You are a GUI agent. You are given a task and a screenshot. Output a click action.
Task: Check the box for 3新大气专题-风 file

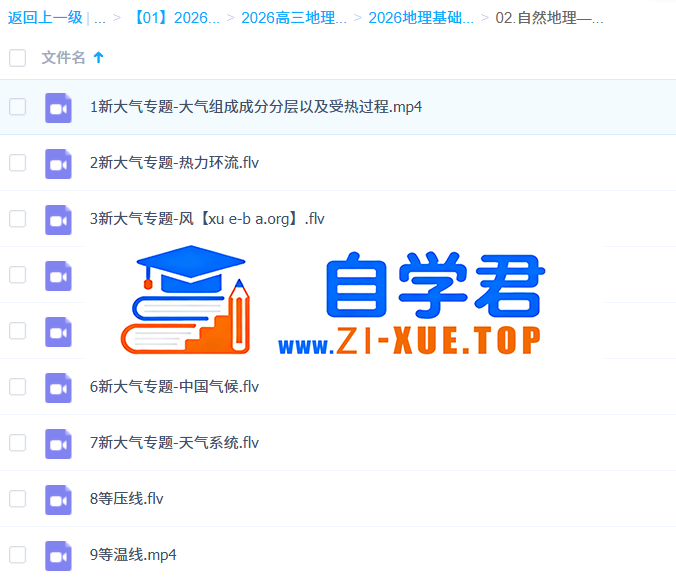pos(18,219)
